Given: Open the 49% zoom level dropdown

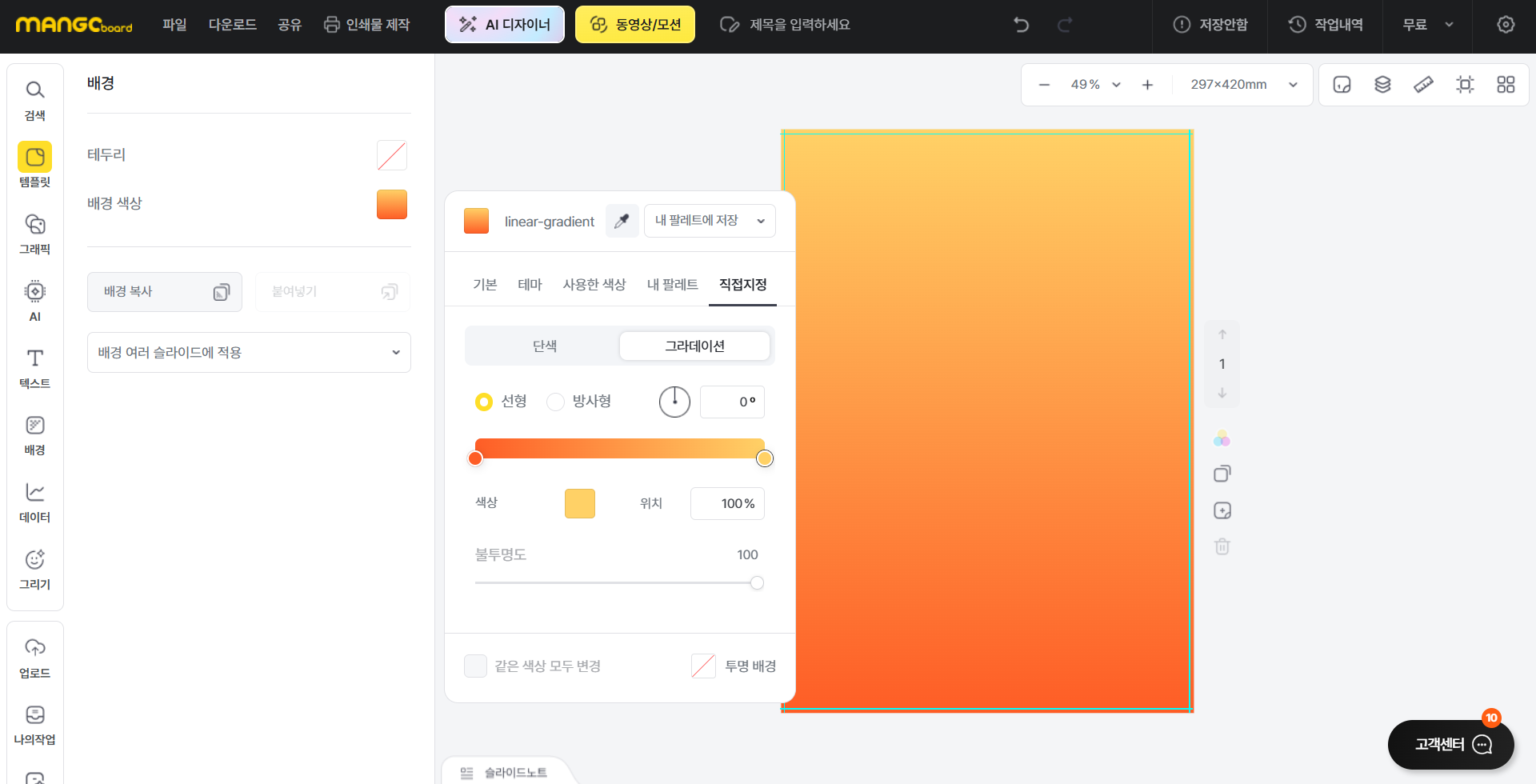Looking at the screenshot, I should (x=1095, y=84).
